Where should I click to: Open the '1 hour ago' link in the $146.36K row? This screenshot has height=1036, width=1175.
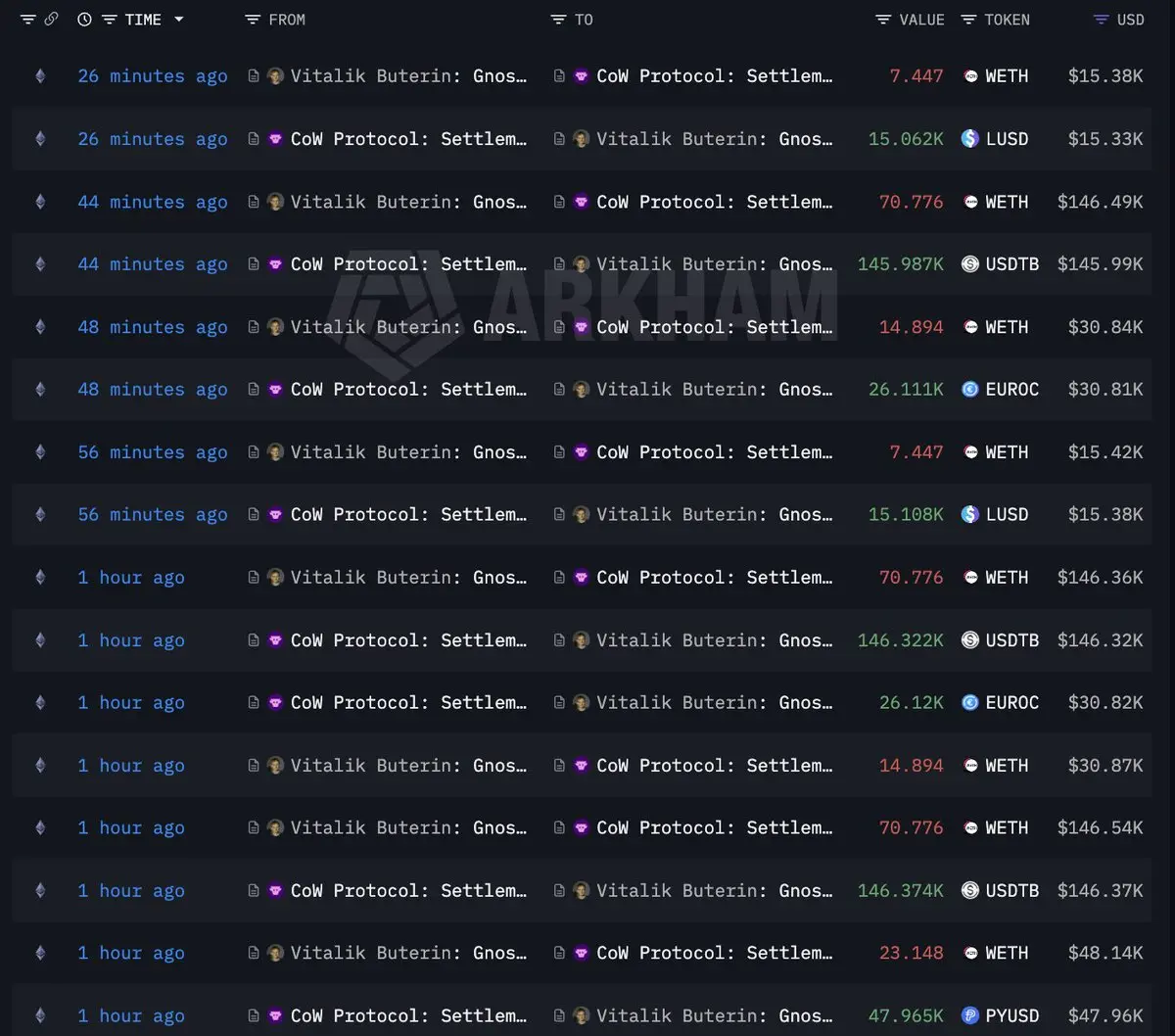pyautogui.click(x=131, y=578)
